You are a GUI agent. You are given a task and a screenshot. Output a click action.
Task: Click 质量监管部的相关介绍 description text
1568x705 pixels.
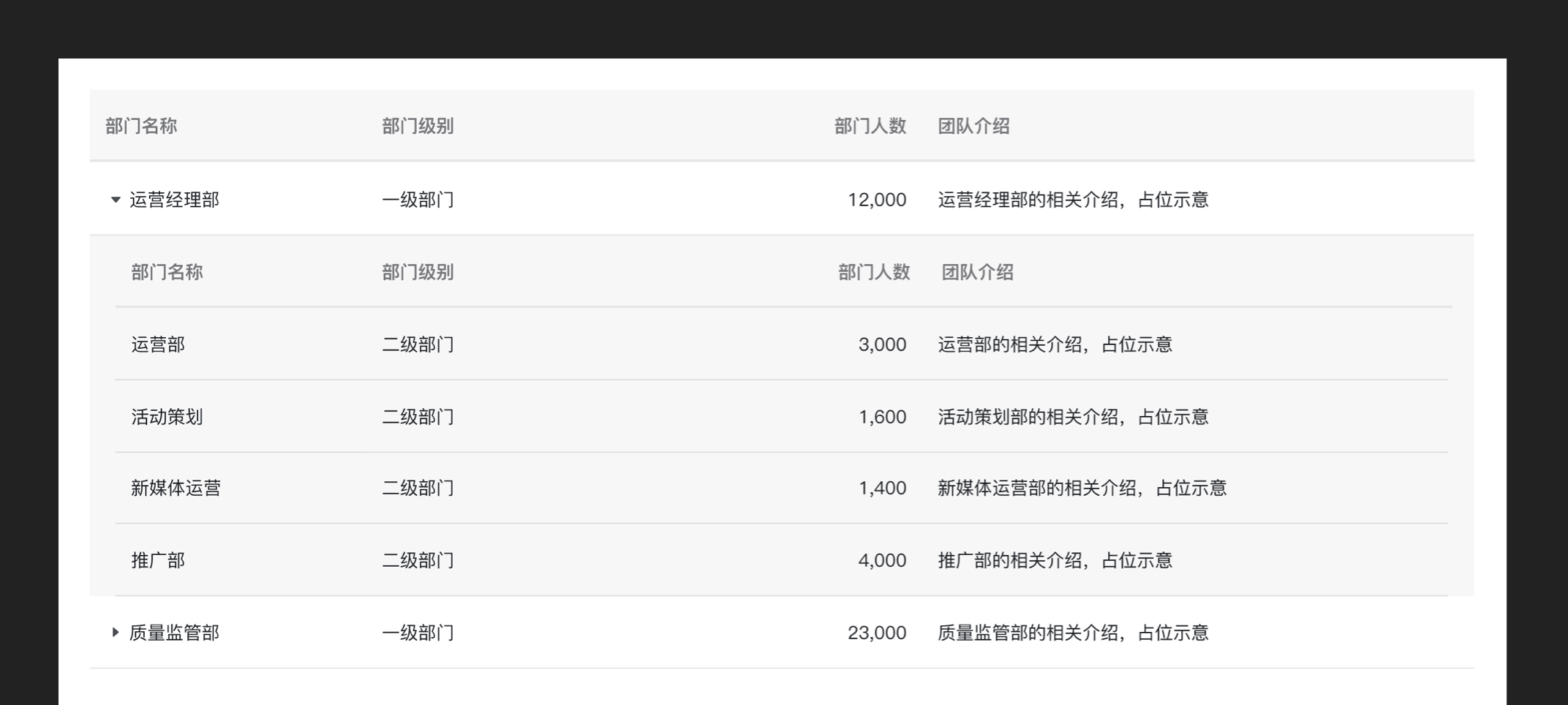(1073, 633)
